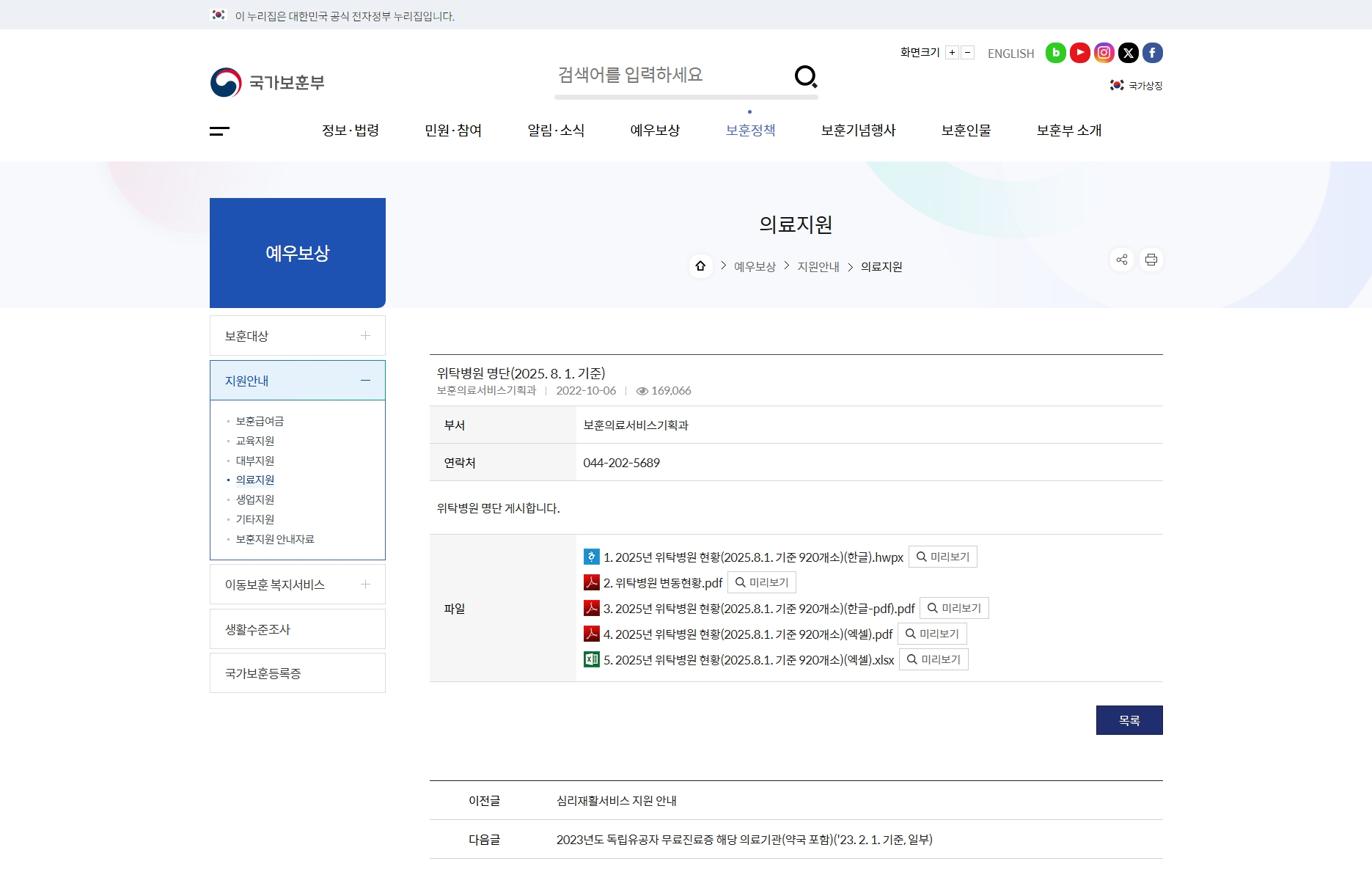The image size is (1372, 872).
Task: Download file 5 xlsx filename link
Action: tap(749, 660)
